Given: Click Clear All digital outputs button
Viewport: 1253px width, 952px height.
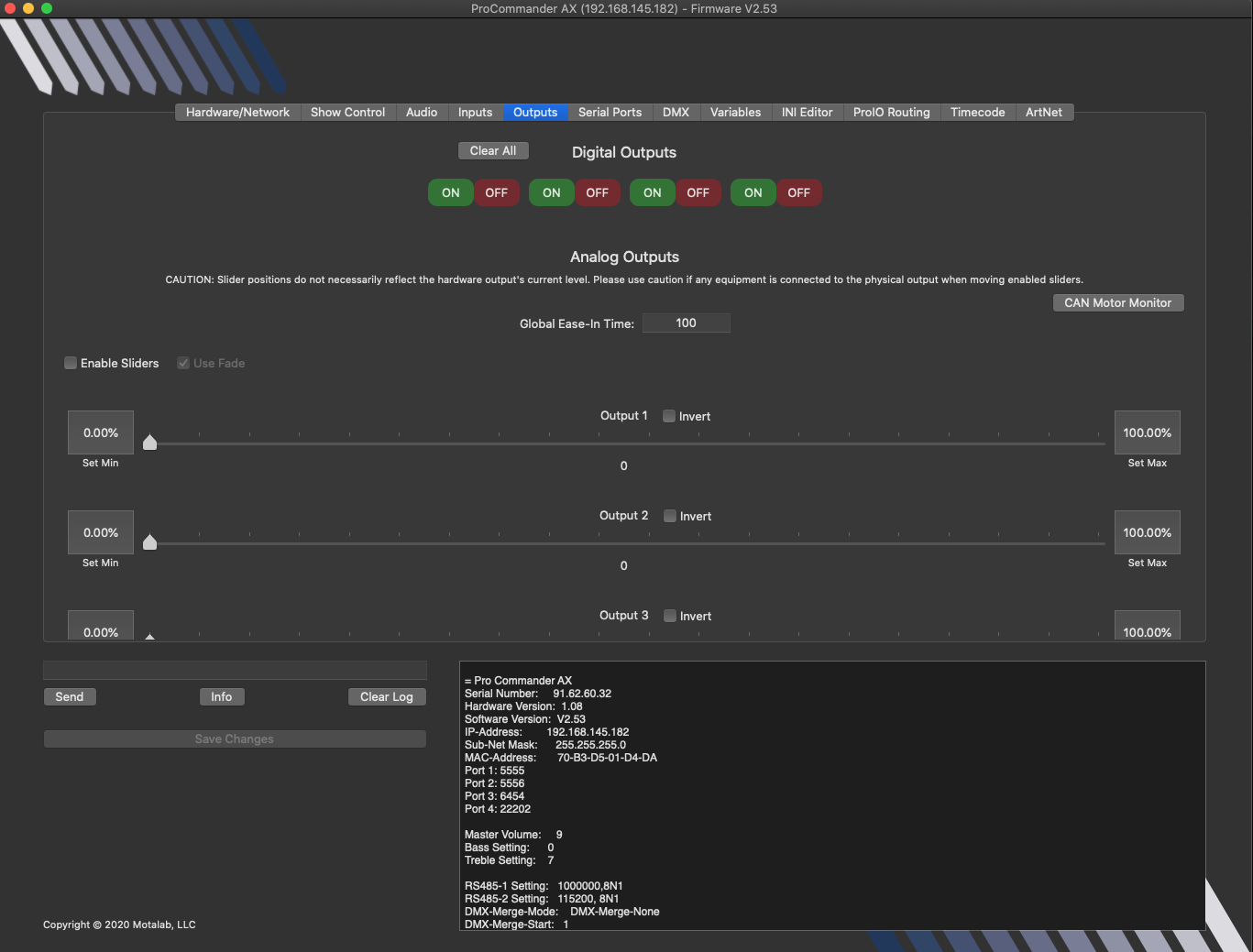Looking at the screenshot, I should pos(493,150).
